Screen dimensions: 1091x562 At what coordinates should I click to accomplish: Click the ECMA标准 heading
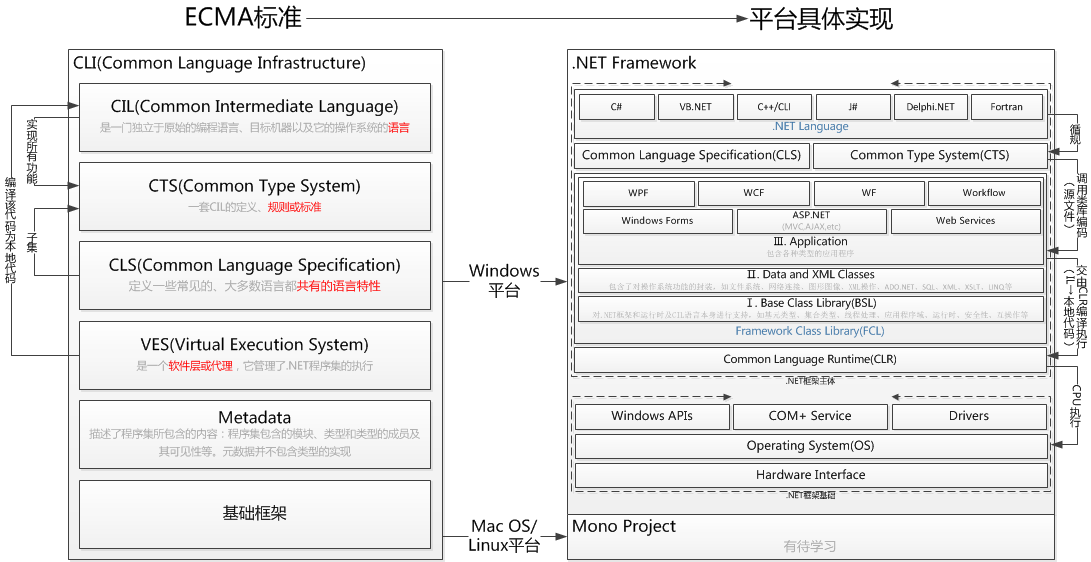[x=244, y=18]
